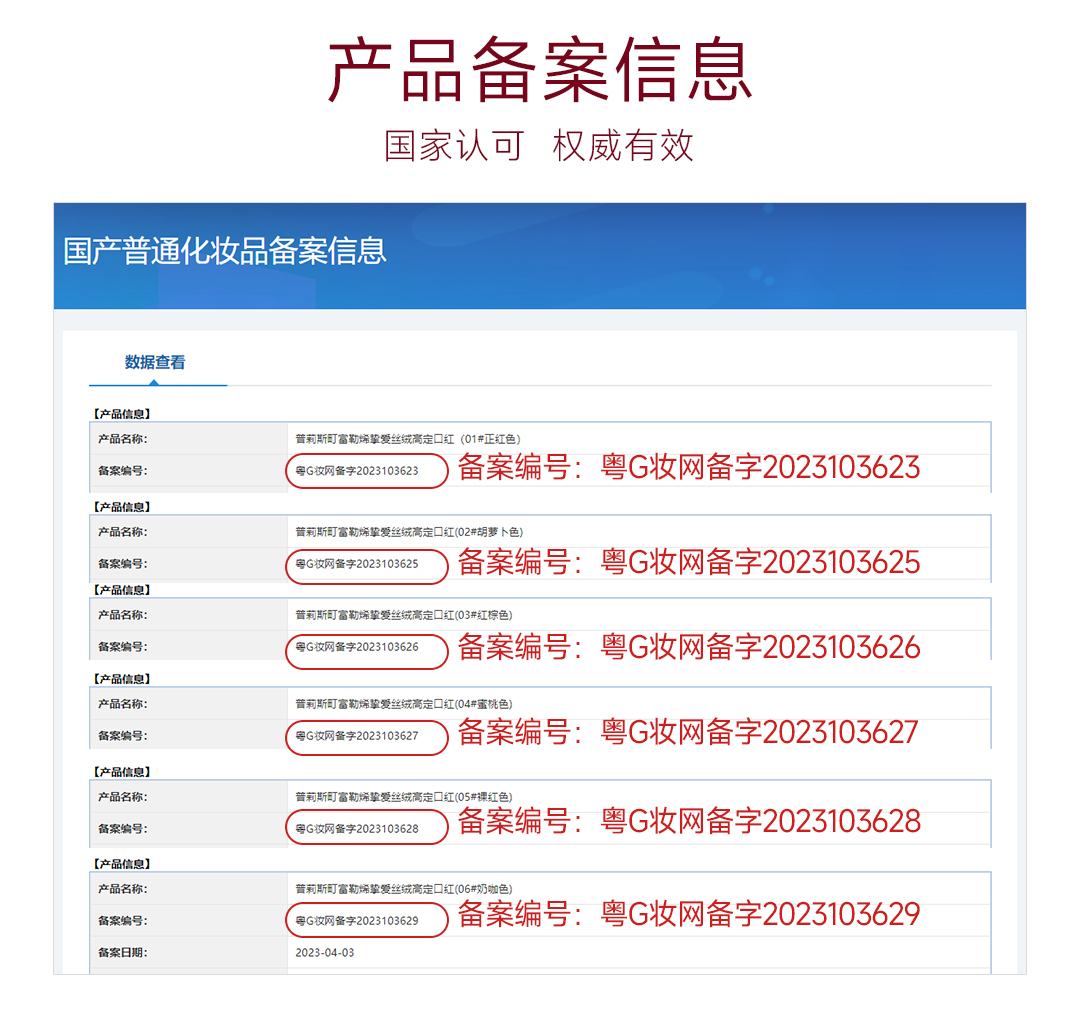Choose product name with 04#蜜桃色
Viewport: 1080px width, 1028px height.
pos(403,704)
